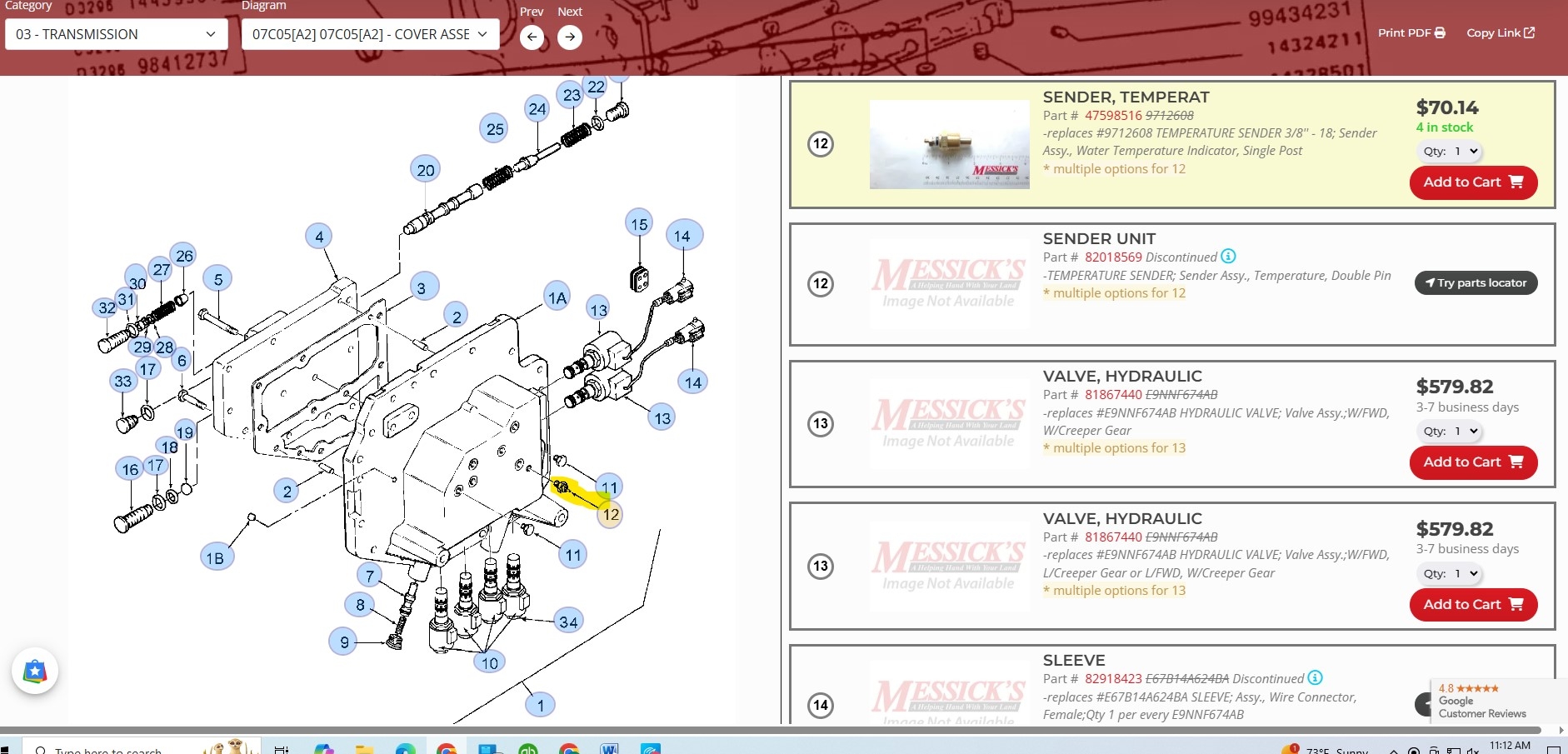Open Copy Link external icon
Viewport: 1568px width, 754px height.
[x=1529, y=33]
